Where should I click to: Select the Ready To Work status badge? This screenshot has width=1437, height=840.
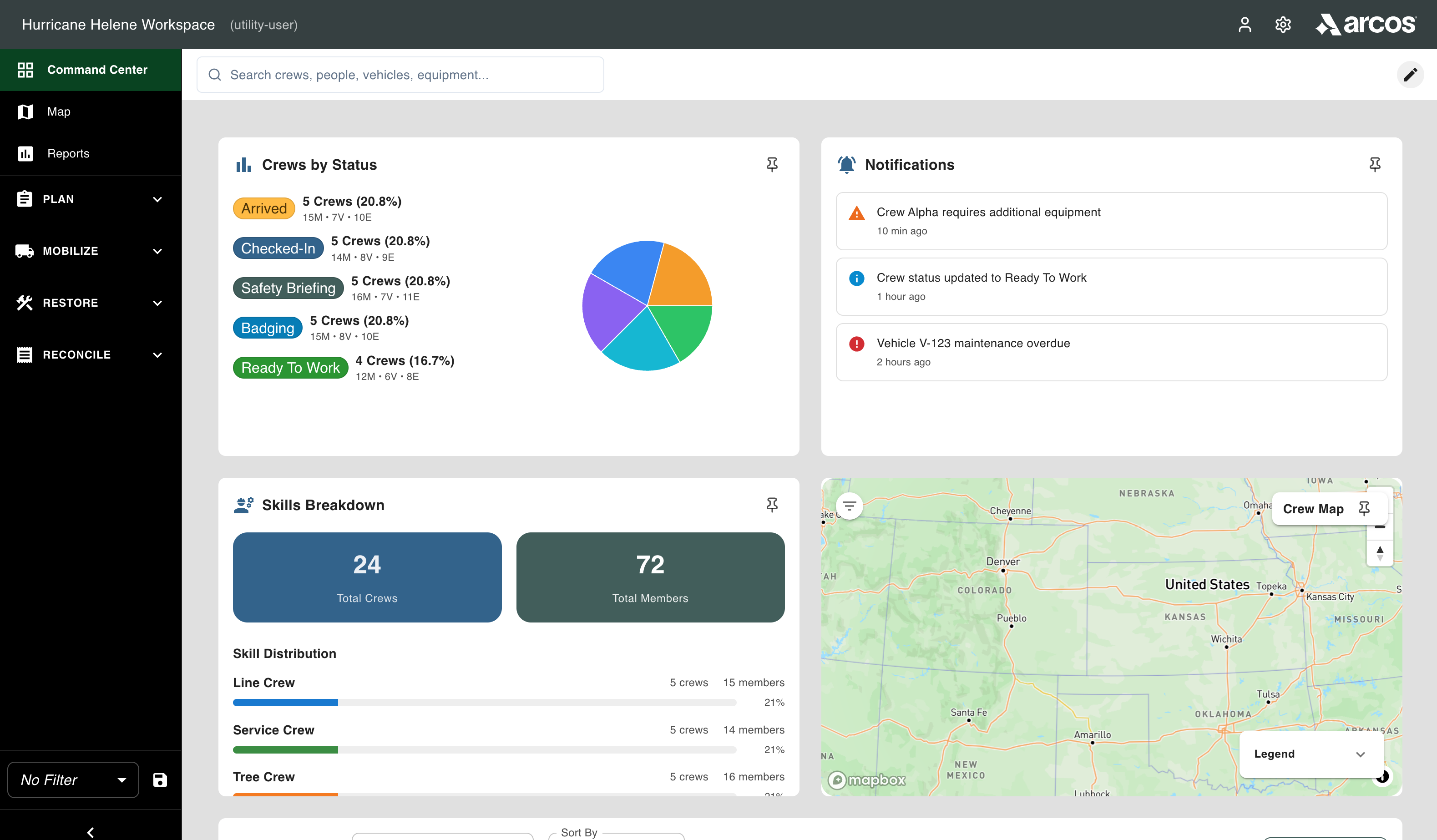point(290,368)
